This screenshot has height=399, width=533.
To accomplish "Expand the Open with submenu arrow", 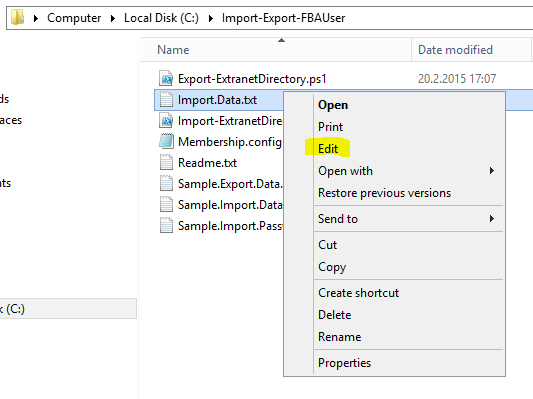I will pyautogui.click(x=492, y=171).
